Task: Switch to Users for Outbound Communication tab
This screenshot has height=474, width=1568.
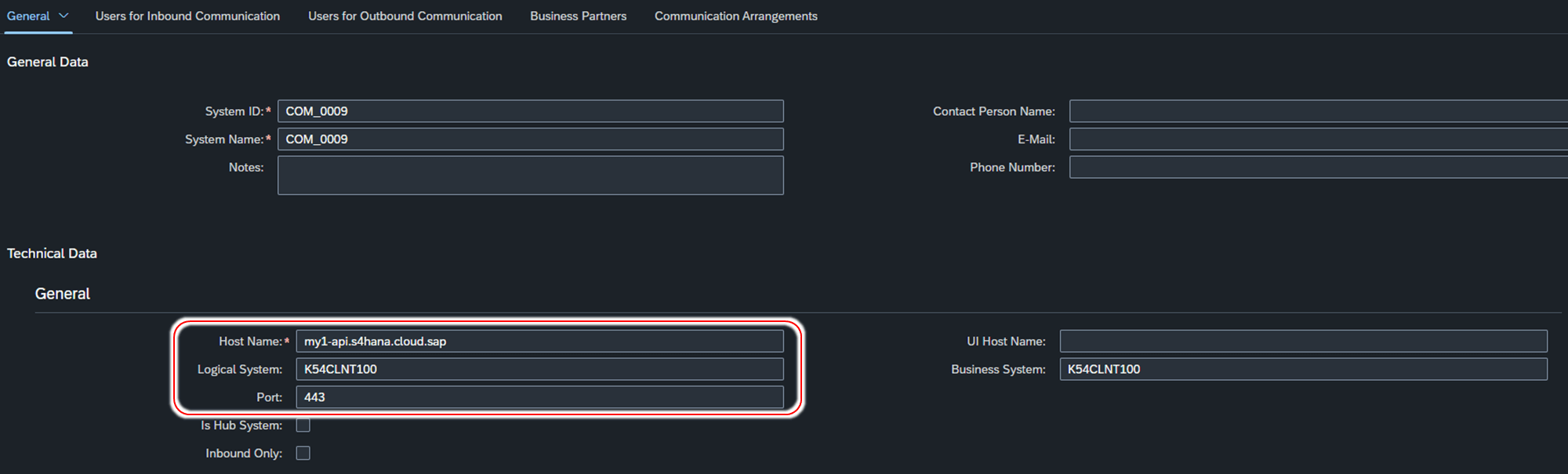Action: click(x=405, y=16)
